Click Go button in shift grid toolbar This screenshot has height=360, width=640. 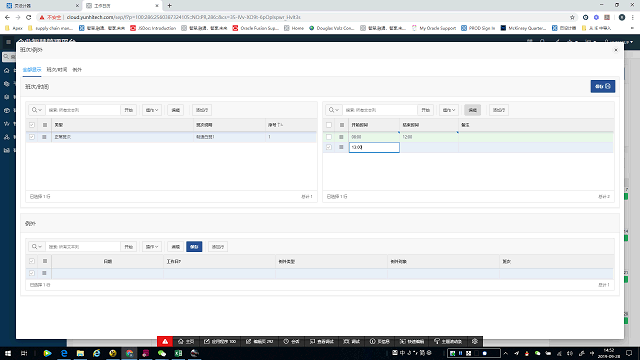pos(129,110)
